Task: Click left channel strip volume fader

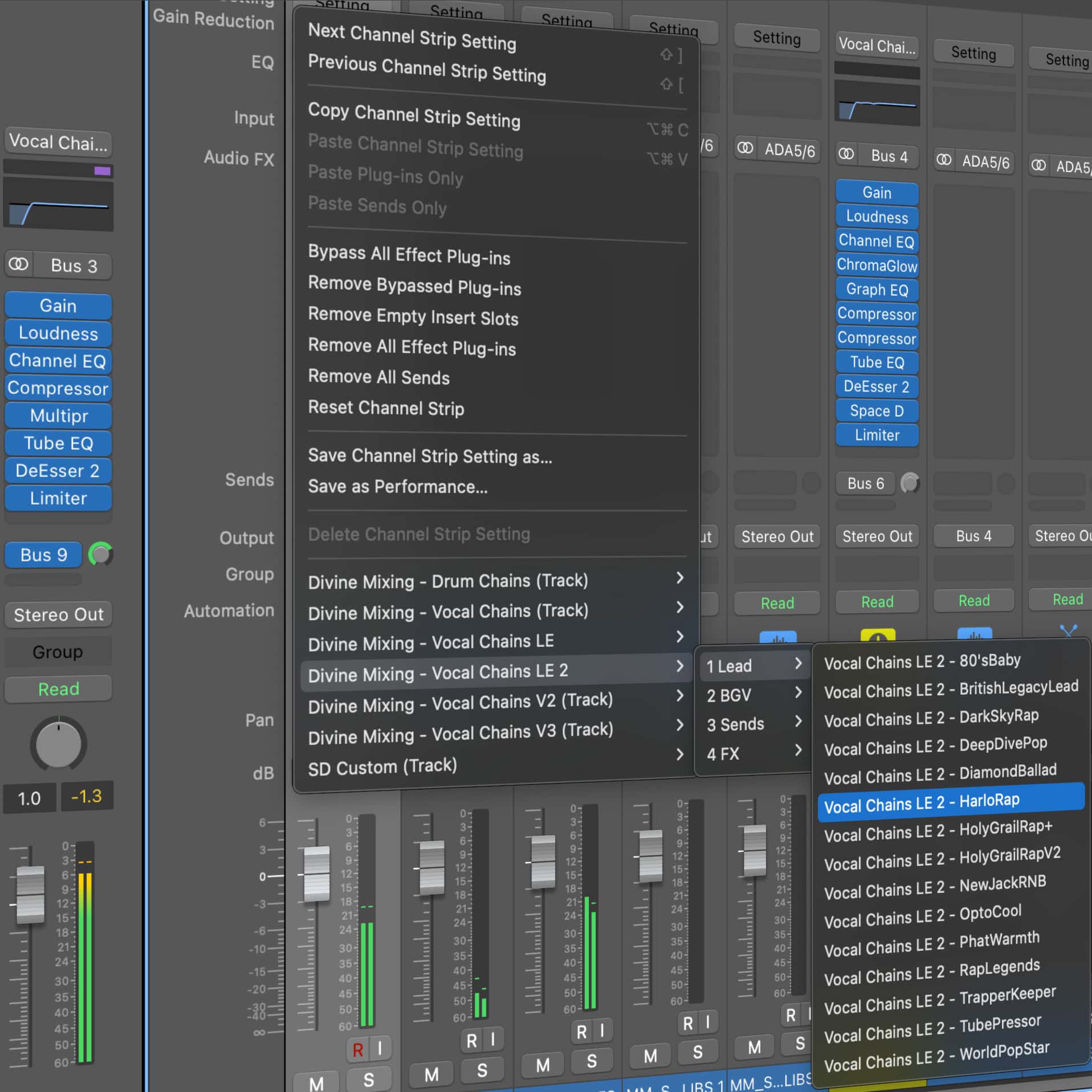Action: (x=30, y=894)
